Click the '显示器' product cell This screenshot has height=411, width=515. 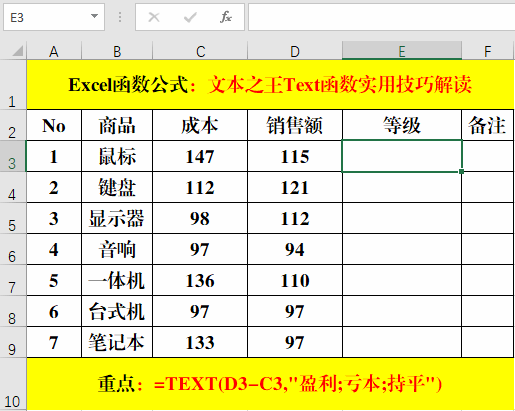click(117, 218)
